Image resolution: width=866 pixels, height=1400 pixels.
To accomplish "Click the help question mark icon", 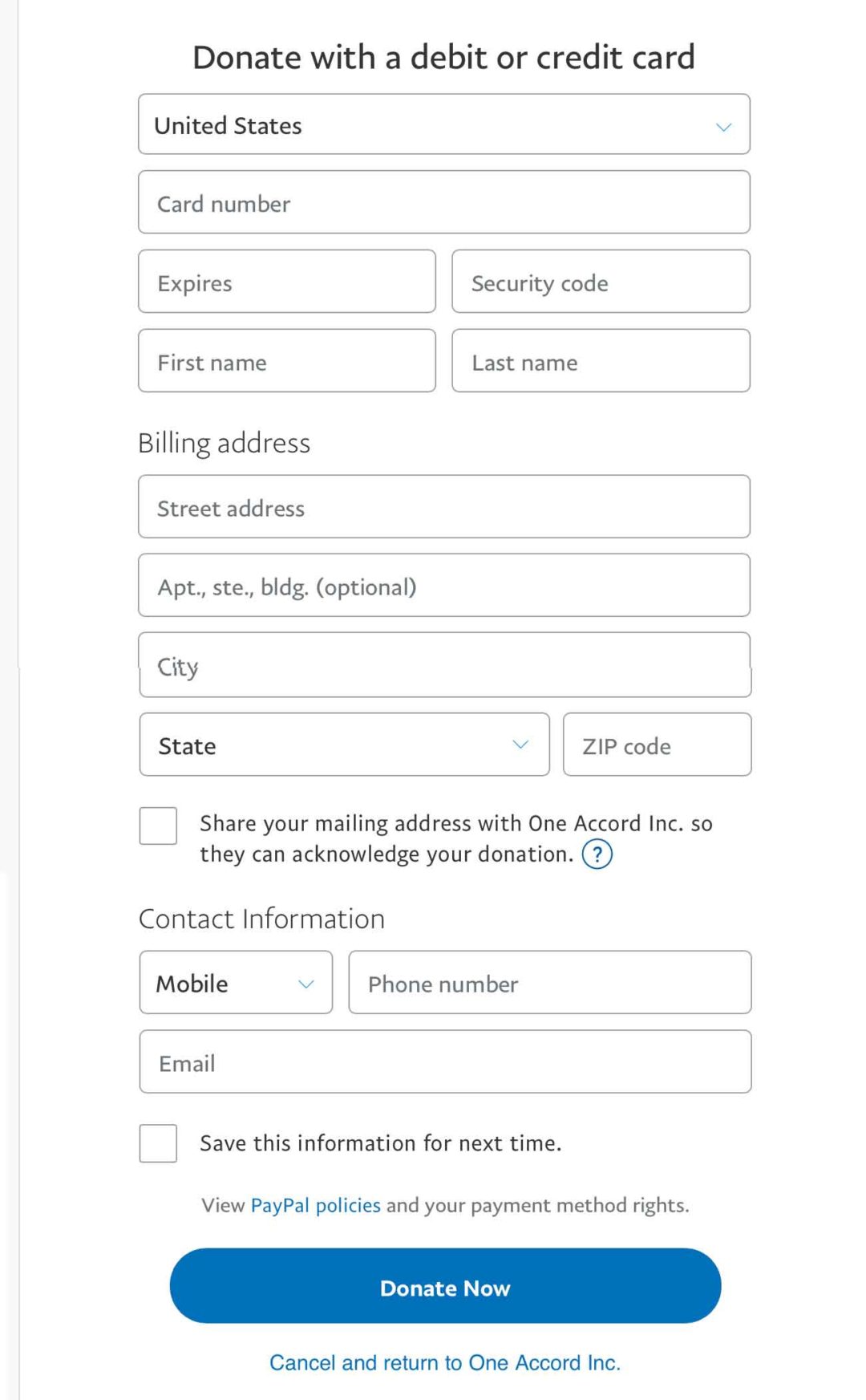I will click(x=597, y=854).
